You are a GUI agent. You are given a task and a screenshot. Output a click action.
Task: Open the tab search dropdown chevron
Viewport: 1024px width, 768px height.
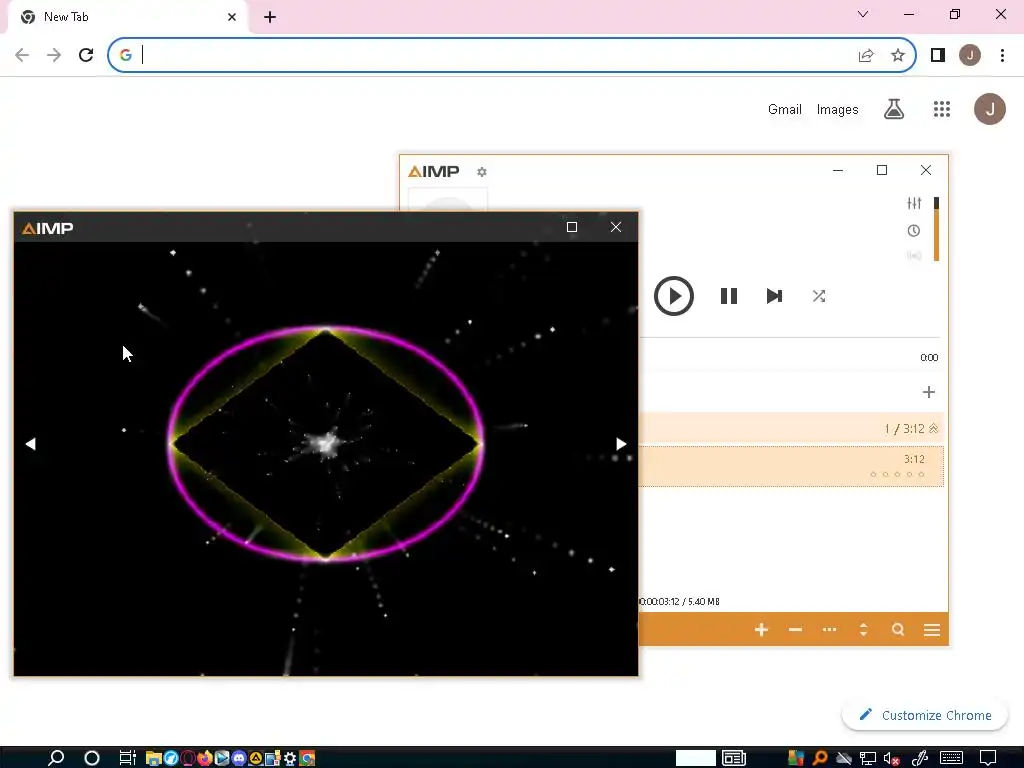[x=863, y=14]
